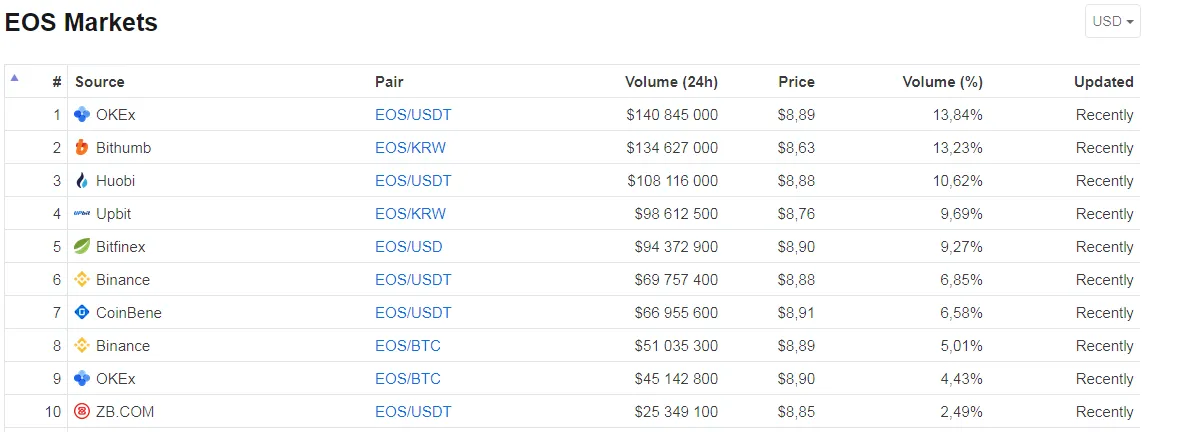Click the 9,69% volume share cell
1184x432 pixels.
click(x=962, y=214)
